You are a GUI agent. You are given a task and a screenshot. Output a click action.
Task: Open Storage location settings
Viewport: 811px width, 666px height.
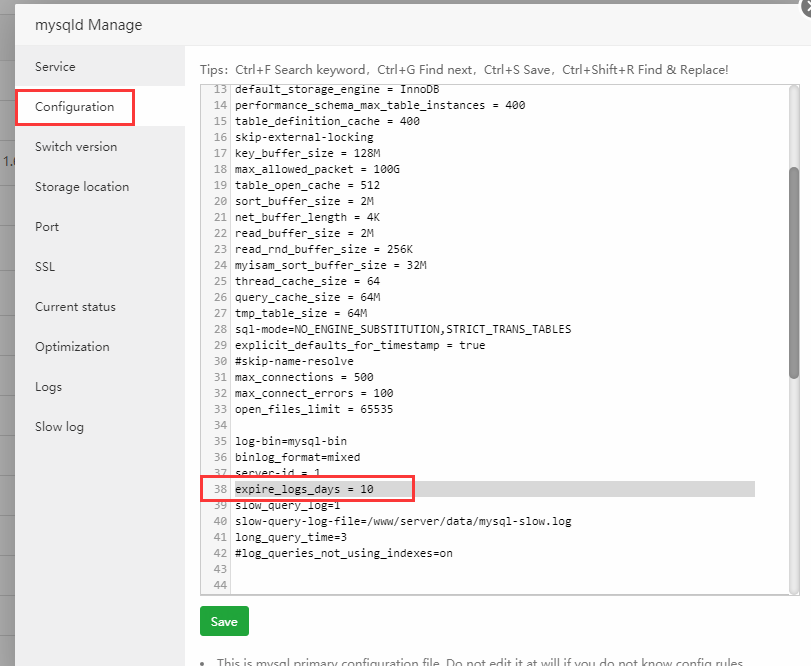82,187
